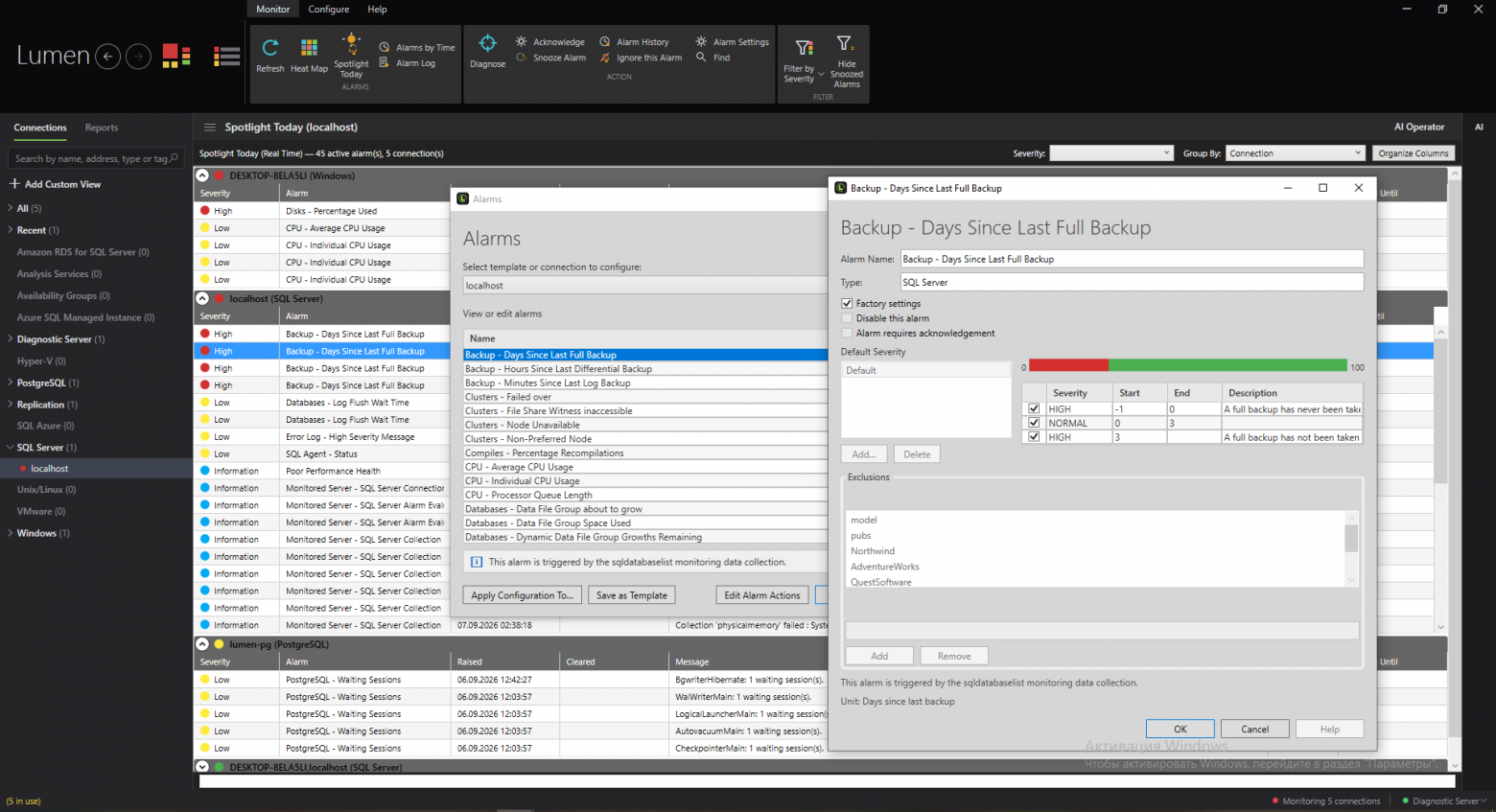Viewport: 1496px width, 812px height.
Task: Open Spotlight Today from the ribbon
Action: point(351,56)
